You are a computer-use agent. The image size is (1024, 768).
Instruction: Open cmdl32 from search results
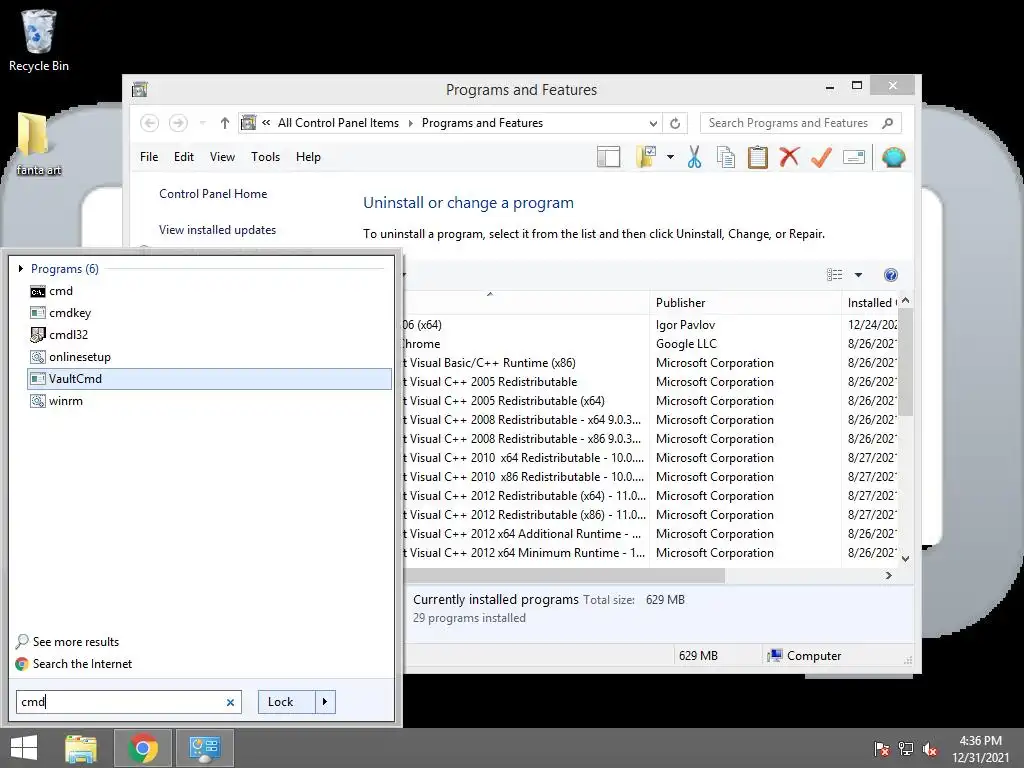[x=209, y=335]
